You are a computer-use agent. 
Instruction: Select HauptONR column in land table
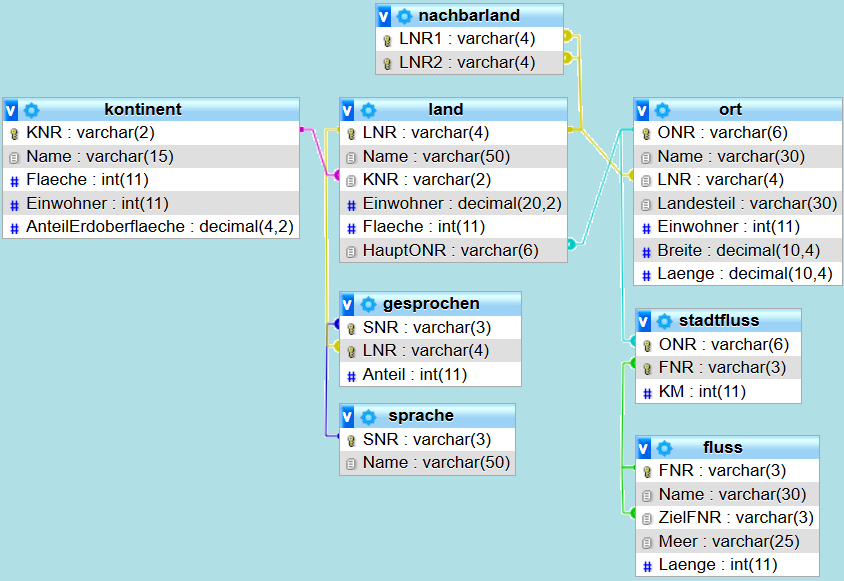point(451,250)
